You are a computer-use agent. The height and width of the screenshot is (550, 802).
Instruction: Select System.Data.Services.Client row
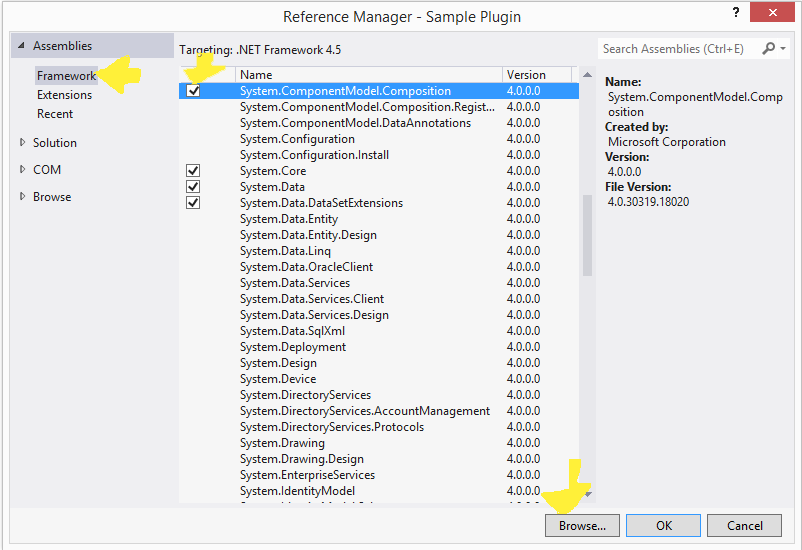coord(379,299)
